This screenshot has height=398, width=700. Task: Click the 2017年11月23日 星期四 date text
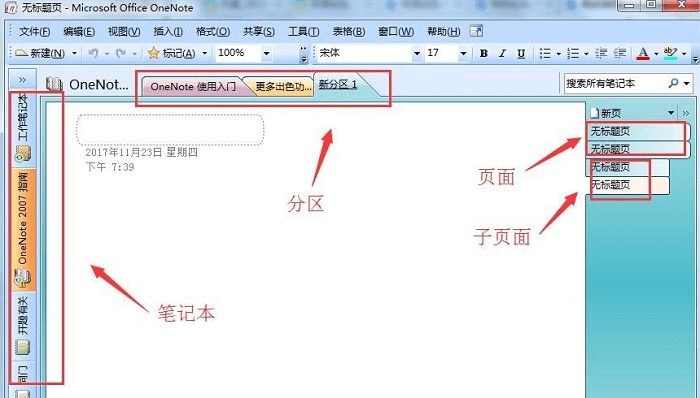click(142, 153)
